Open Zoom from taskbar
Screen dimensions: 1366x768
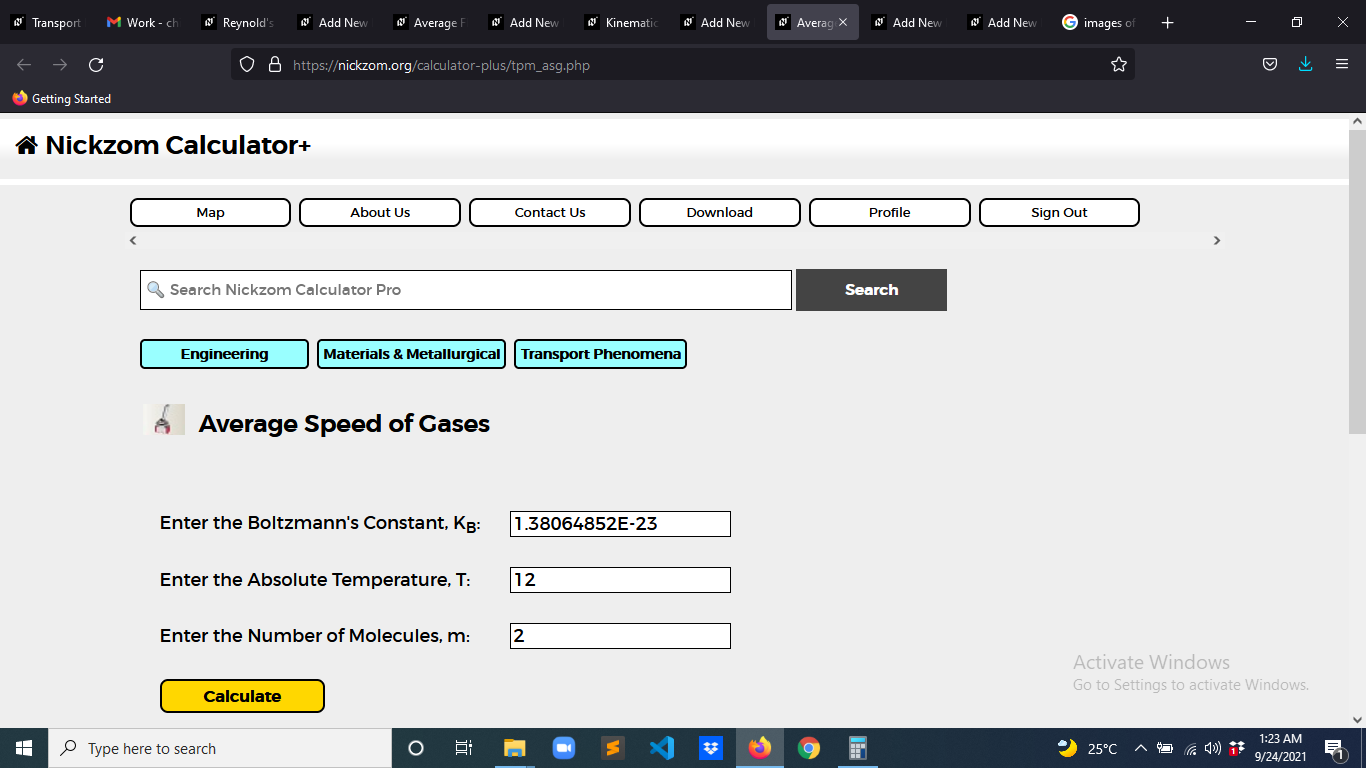point(564,748)
